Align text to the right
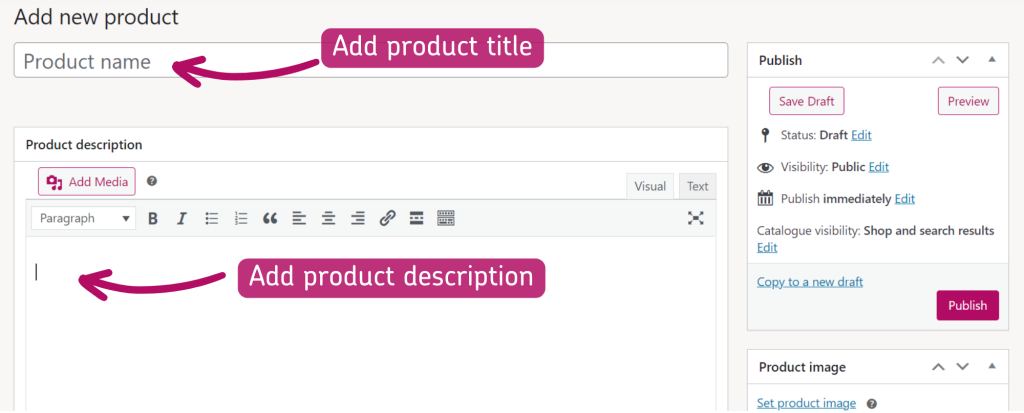 [x=357, y=218]
